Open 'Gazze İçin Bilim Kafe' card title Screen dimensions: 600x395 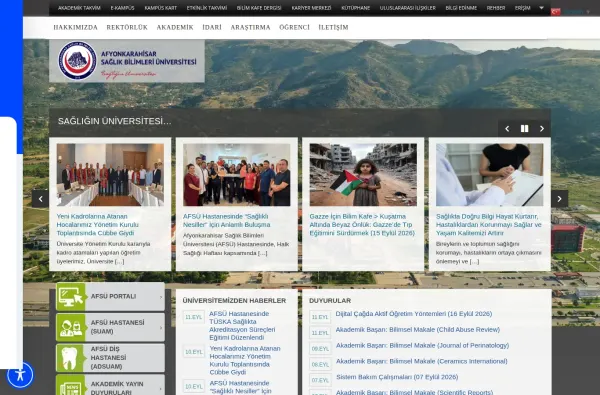tap(362, 225)
